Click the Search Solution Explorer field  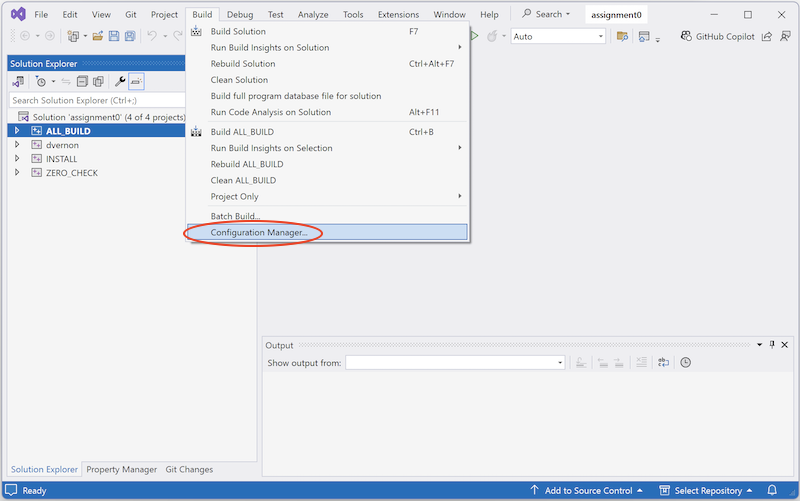[x=95, y=100]
